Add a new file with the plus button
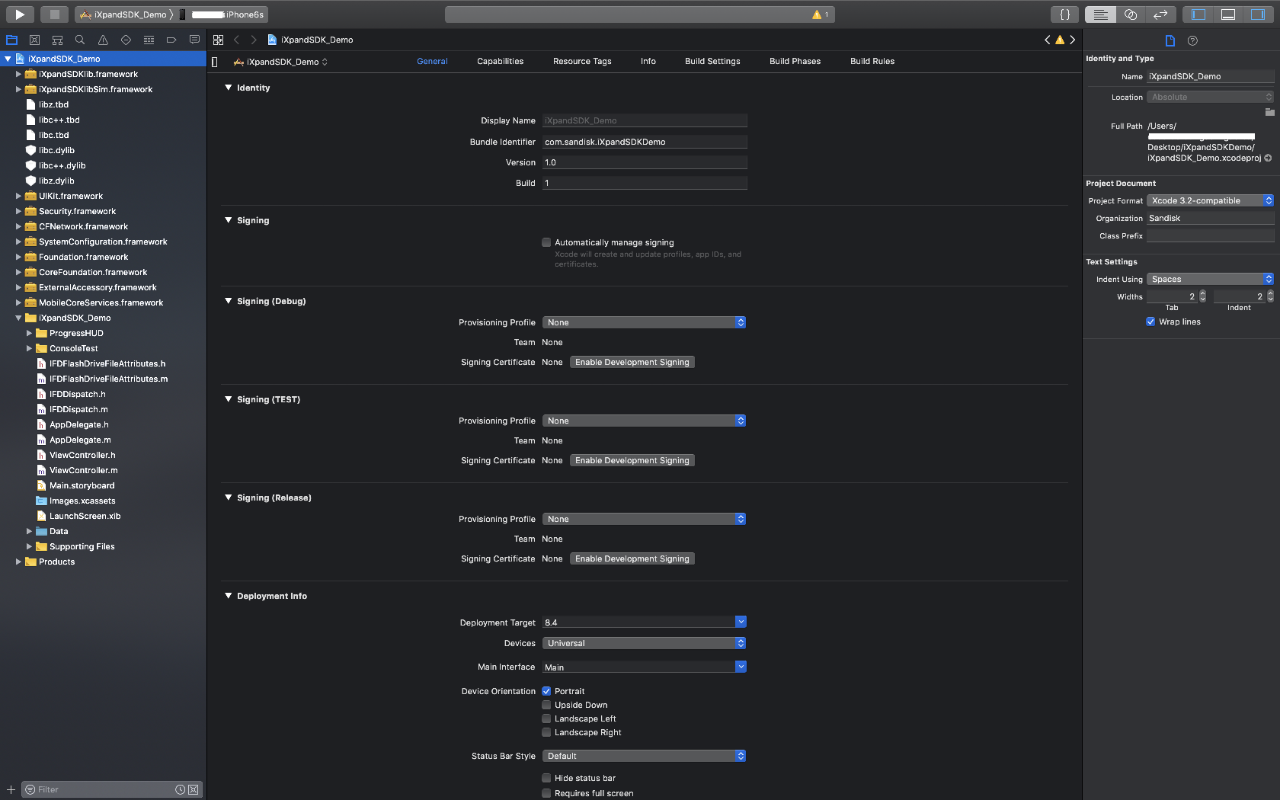Image resolution: width=1280 pixels, height=800 pixels. (x=11, y=789)
